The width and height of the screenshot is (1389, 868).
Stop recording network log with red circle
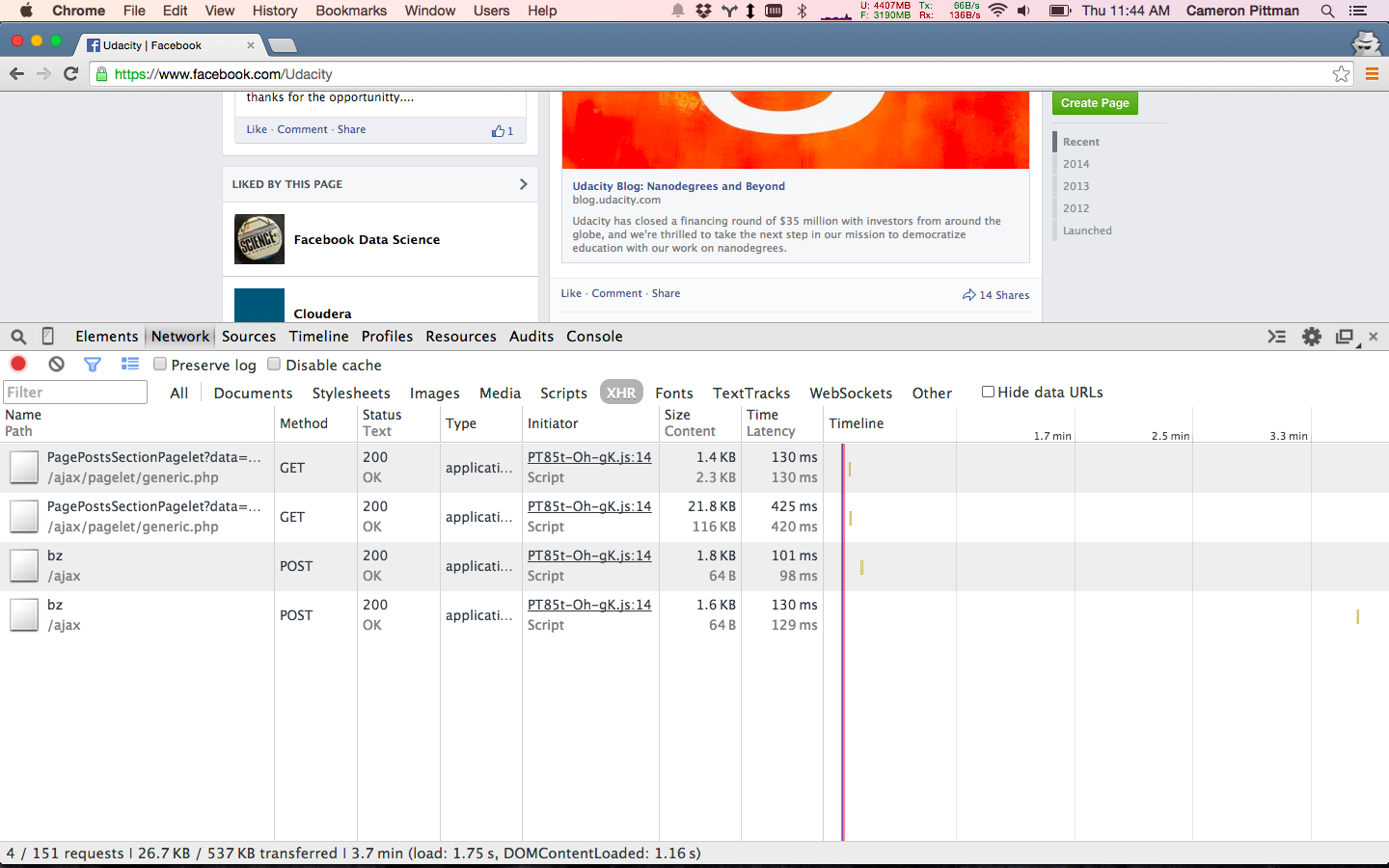tap(18, 364)
